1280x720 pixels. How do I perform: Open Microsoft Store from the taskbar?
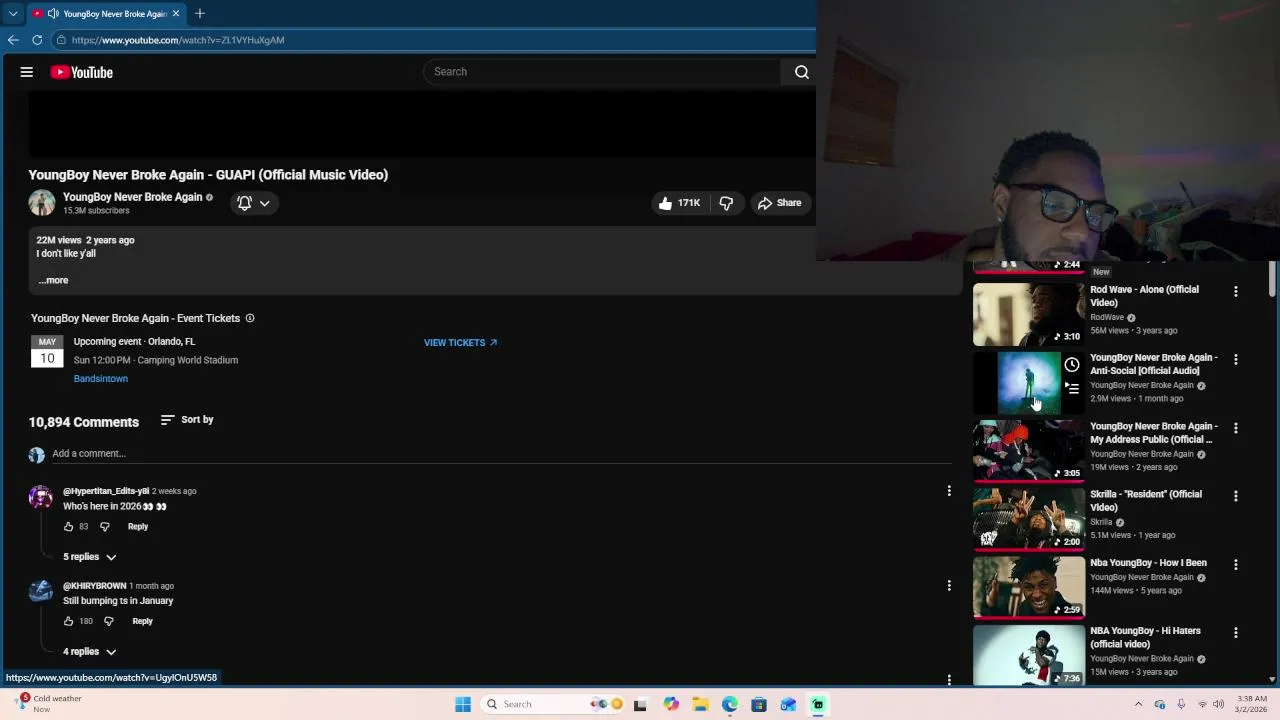pos(759,704)
